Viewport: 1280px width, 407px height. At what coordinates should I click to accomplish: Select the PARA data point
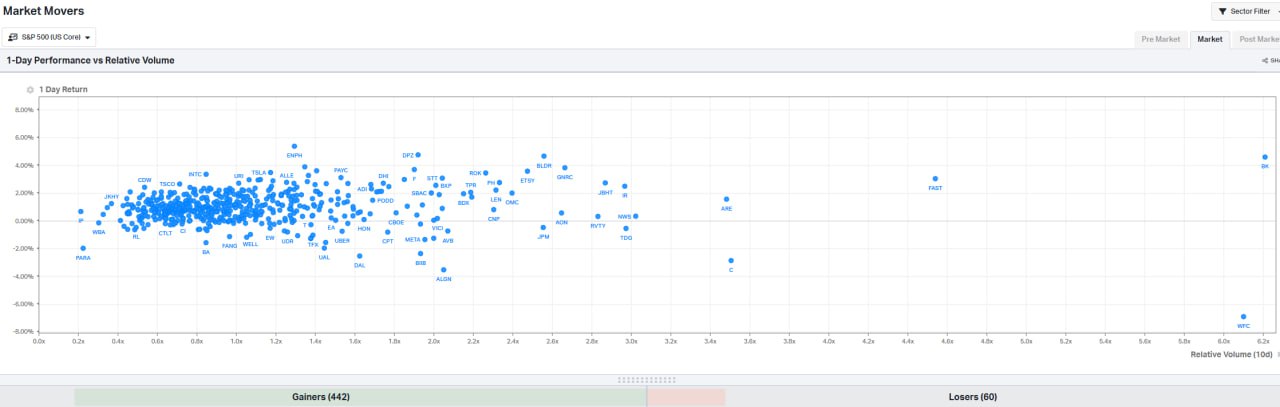[83, 248]
